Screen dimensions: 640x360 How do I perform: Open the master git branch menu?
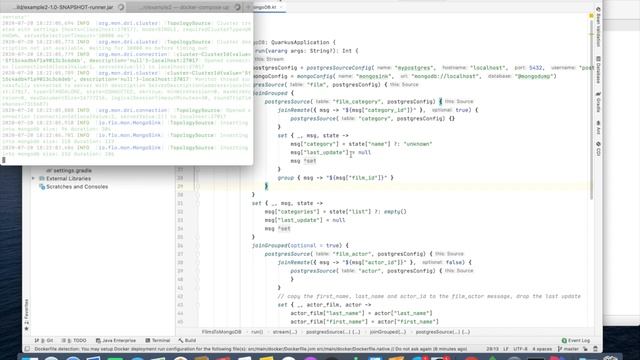[568, 349]
